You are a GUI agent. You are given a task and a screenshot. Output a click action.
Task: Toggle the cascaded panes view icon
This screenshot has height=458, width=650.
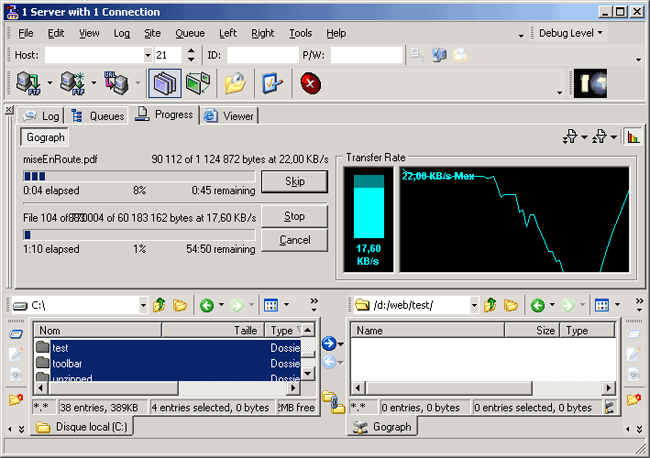165,83
